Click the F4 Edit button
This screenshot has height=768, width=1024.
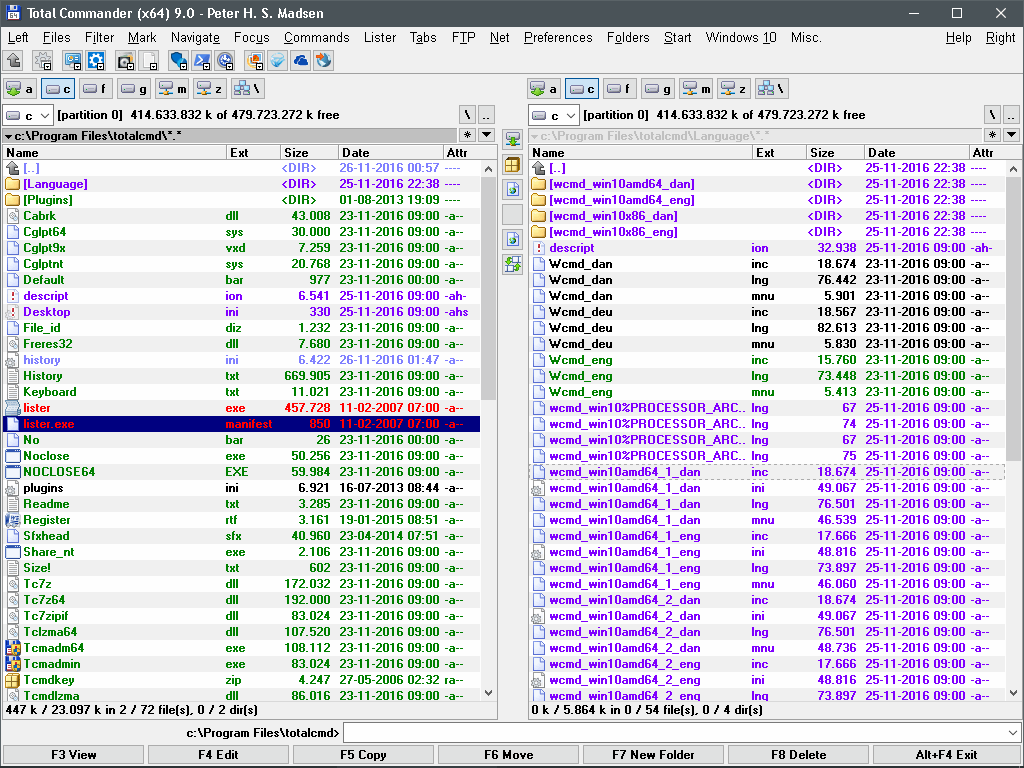[218, 755]
